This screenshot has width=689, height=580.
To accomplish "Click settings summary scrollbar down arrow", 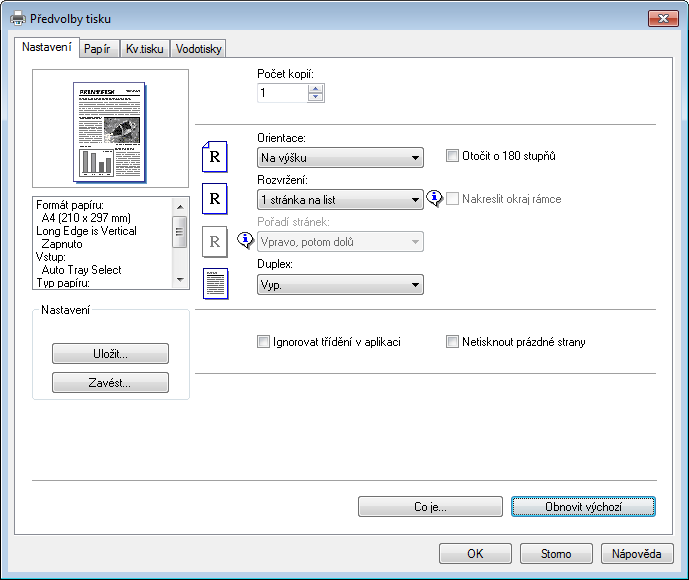I will 180,280.
